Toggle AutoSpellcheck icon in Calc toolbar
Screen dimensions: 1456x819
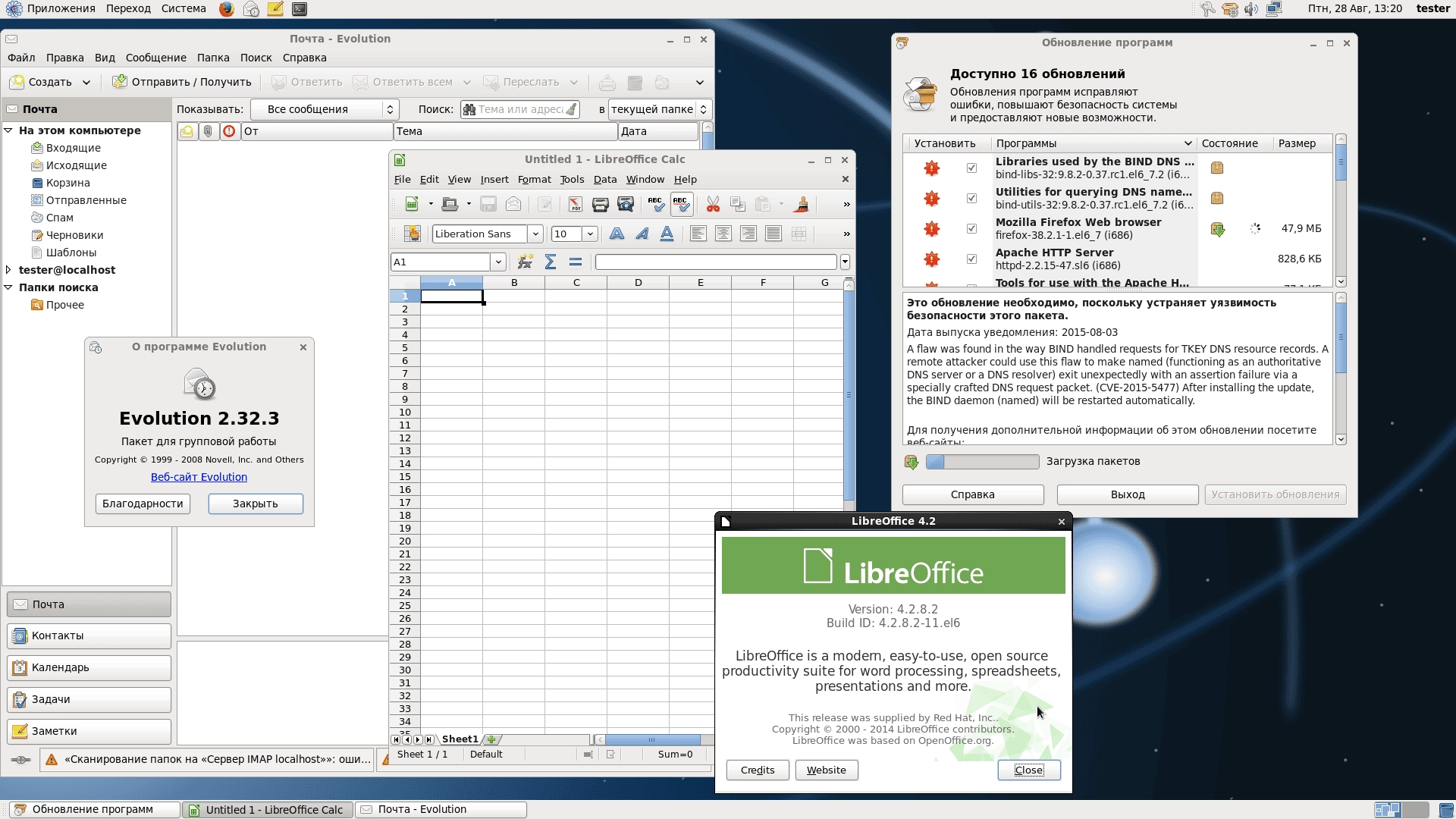(x=681, y=205)
